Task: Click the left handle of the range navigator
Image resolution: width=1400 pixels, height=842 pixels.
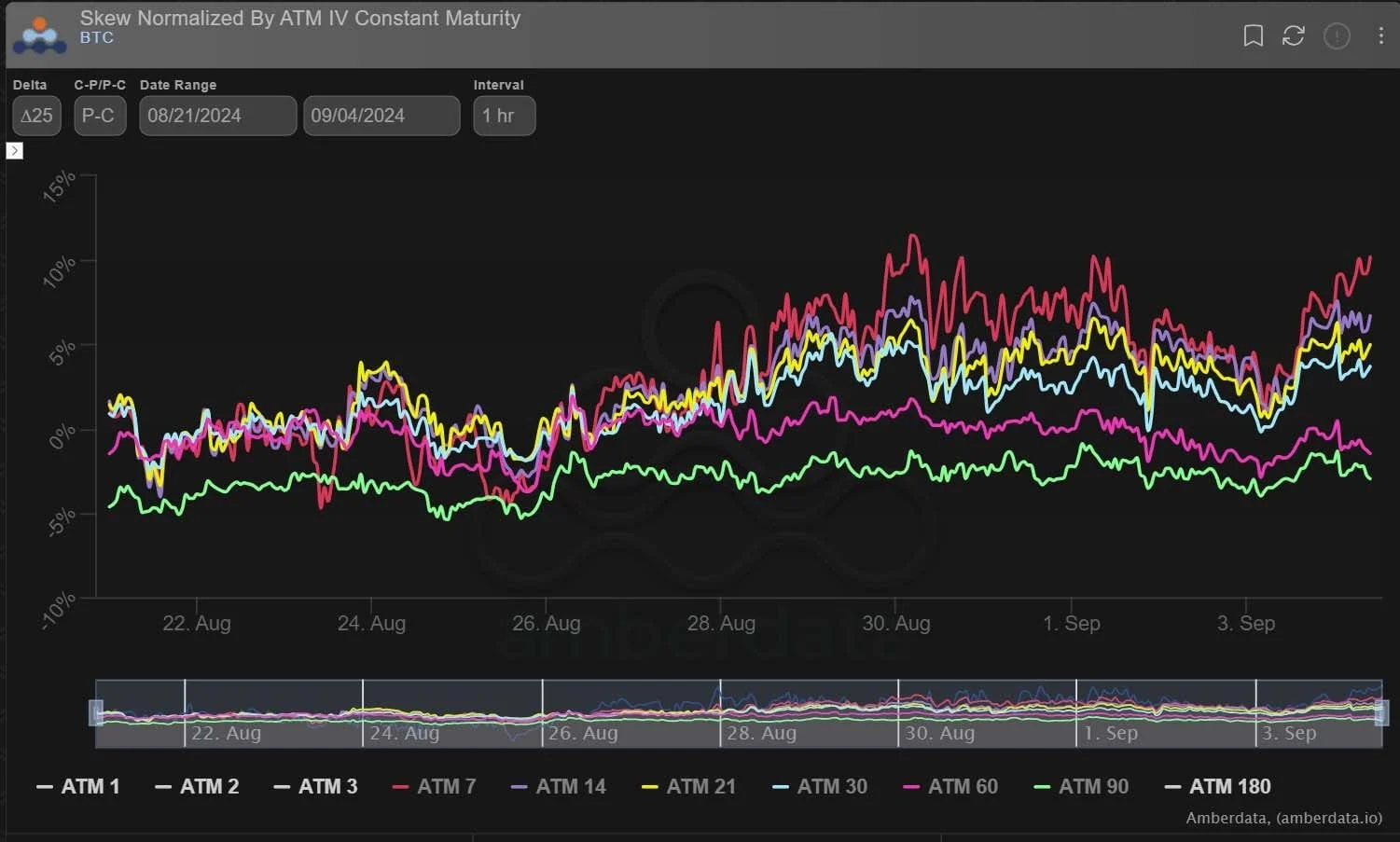Action: point(95,713)
